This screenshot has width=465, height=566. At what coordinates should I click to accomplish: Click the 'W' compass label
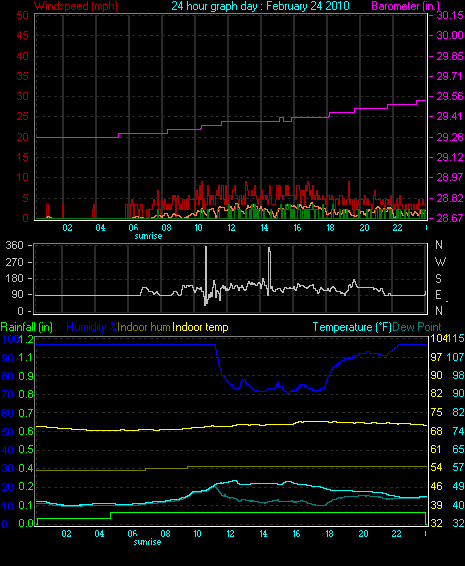[x=440, y=261]
